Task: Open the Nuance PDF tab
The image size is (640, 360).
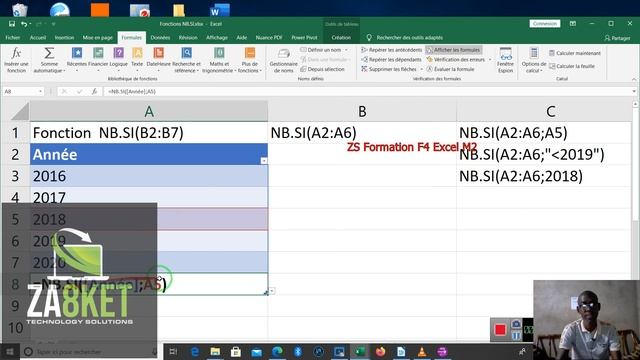Action: coord(269,38)
